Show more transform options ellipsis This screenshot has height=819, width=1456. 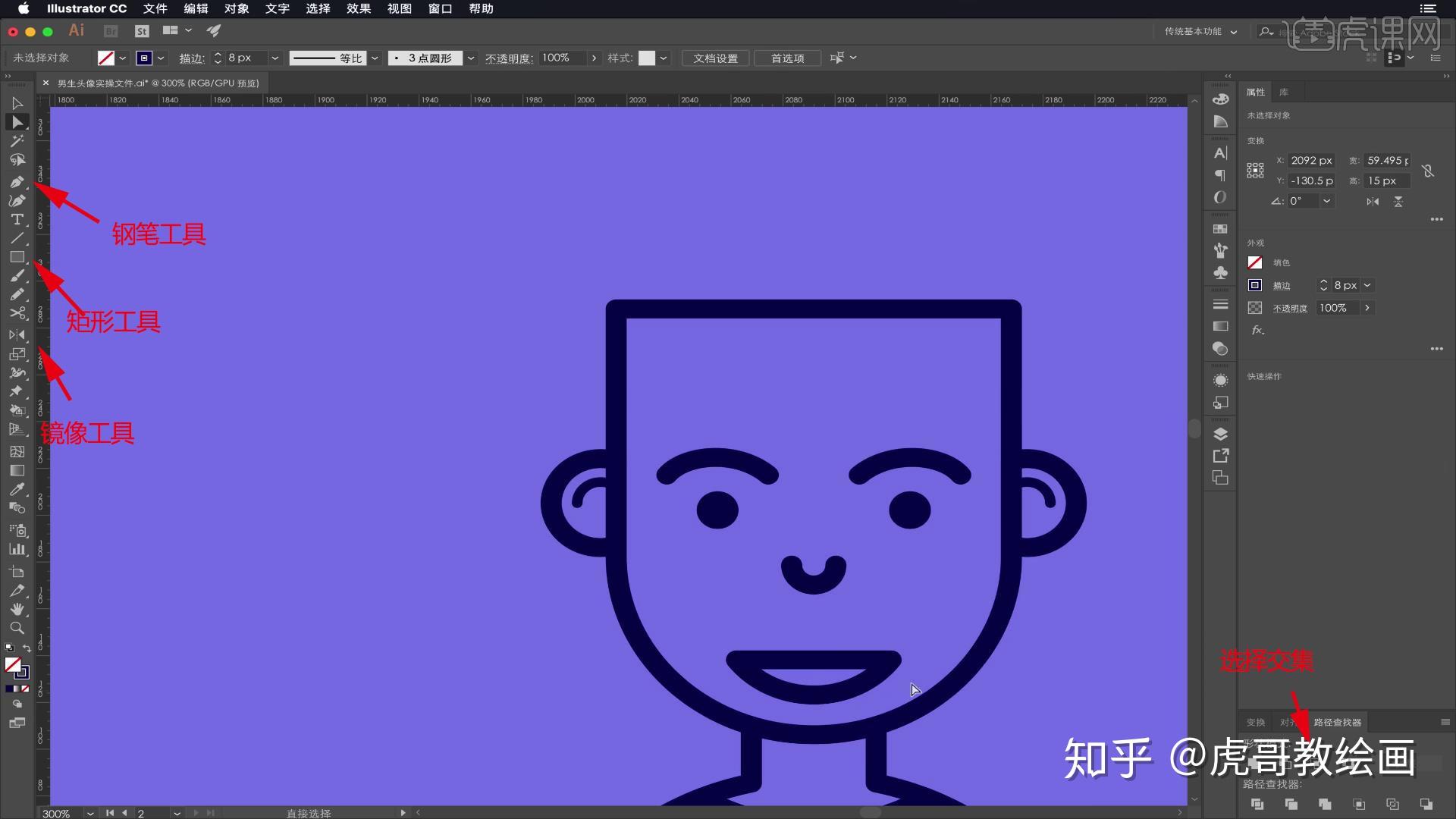1436,219
